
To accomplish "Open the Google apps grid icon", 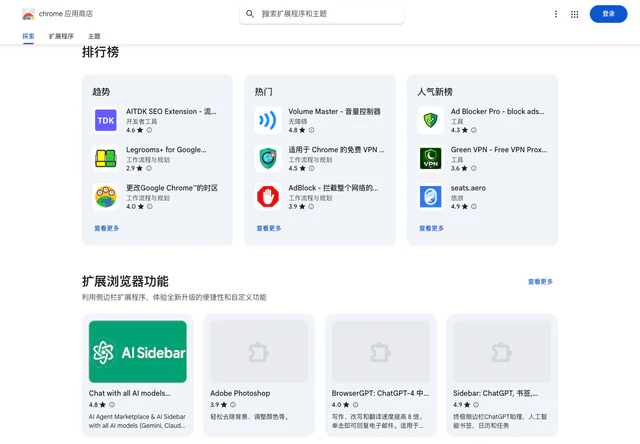I will (574, 14).
